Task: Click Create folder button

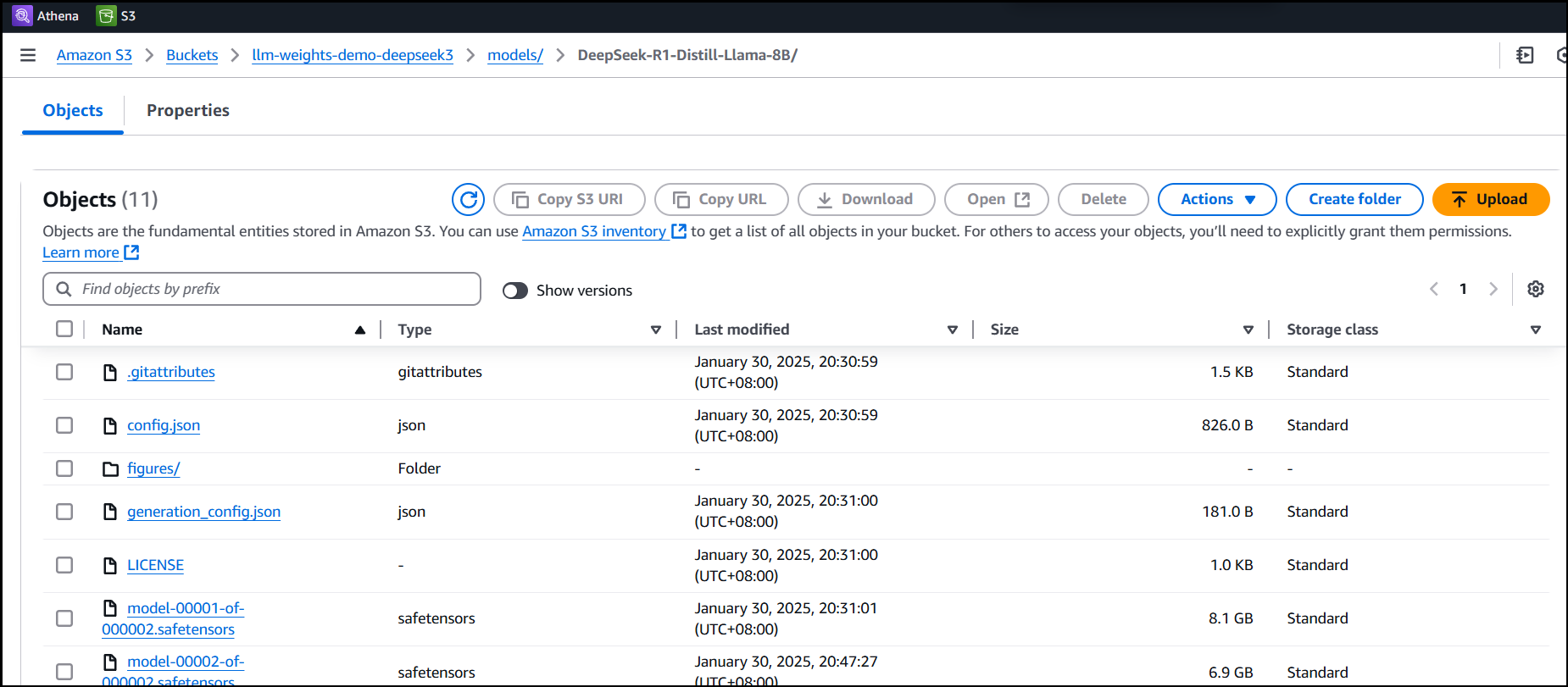Action: point(1354,199)
